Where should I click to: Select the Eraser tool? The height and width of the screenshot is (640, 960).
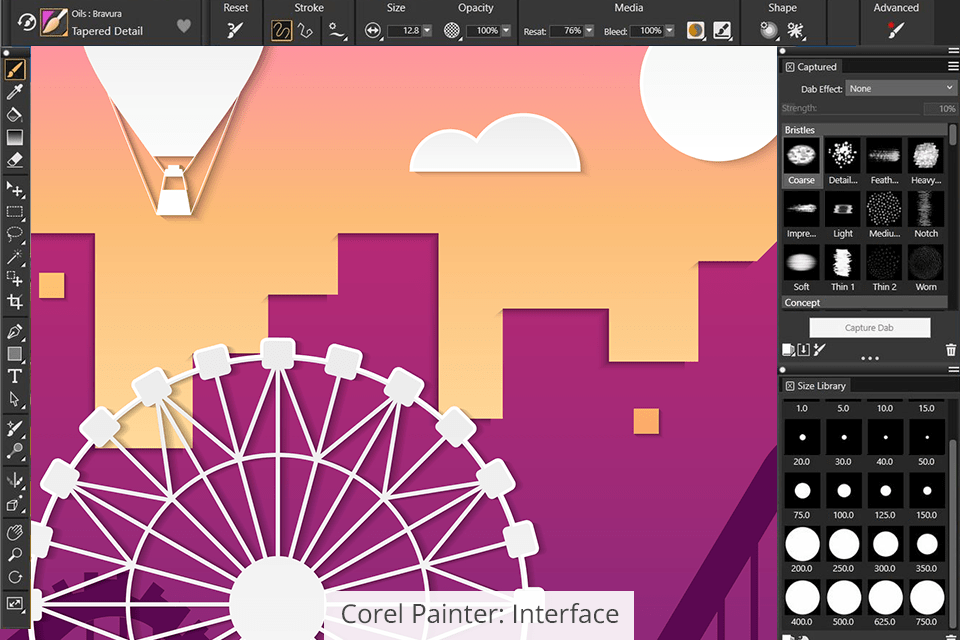point(15,160)
